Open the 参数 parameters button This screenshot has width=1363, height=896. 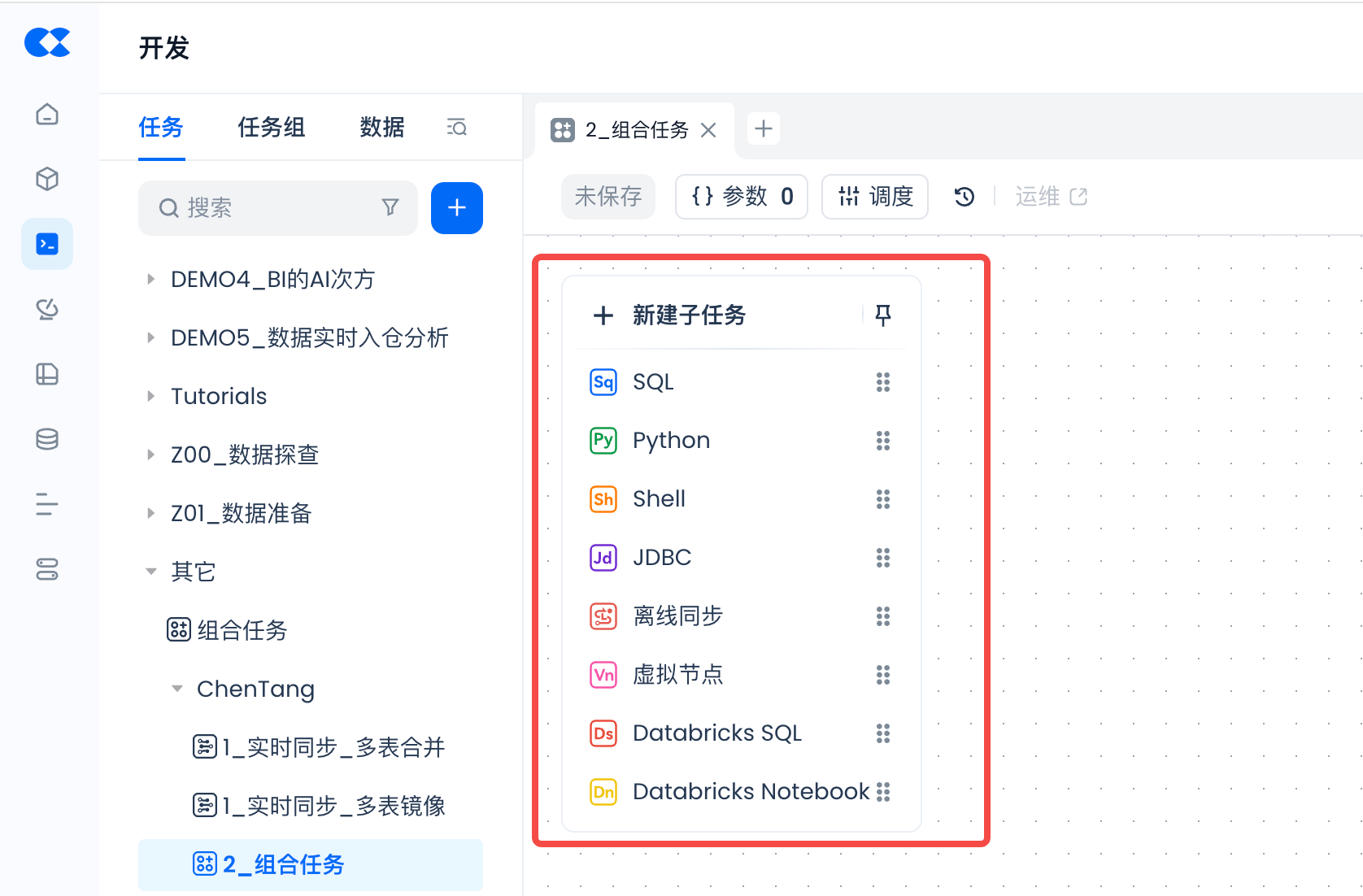tap(742, 197)
